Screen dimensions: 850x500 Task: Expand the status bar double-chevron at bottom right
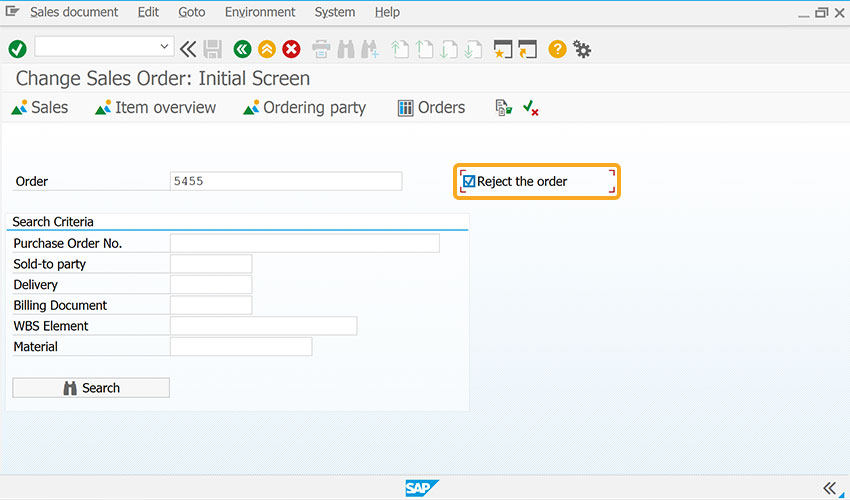click(x=829, y=488)
